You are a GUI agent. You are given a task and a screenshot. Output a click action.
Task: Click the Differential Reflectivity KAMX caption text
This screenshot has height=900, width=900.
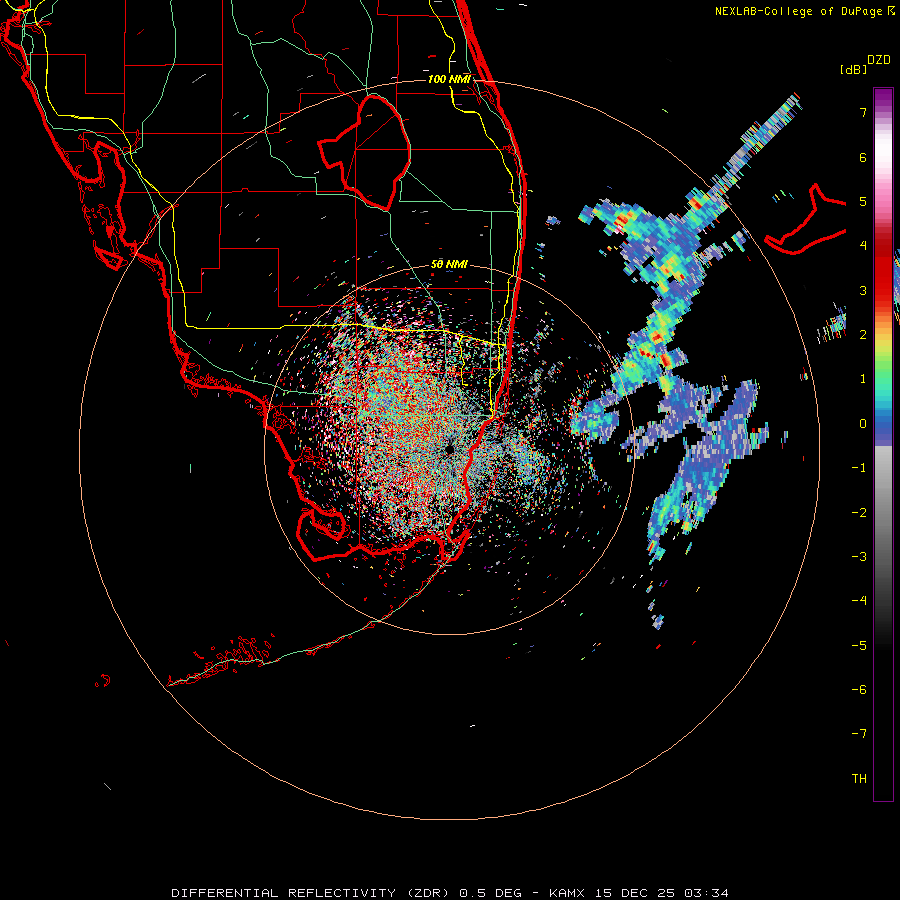click(x=450, y=893)
